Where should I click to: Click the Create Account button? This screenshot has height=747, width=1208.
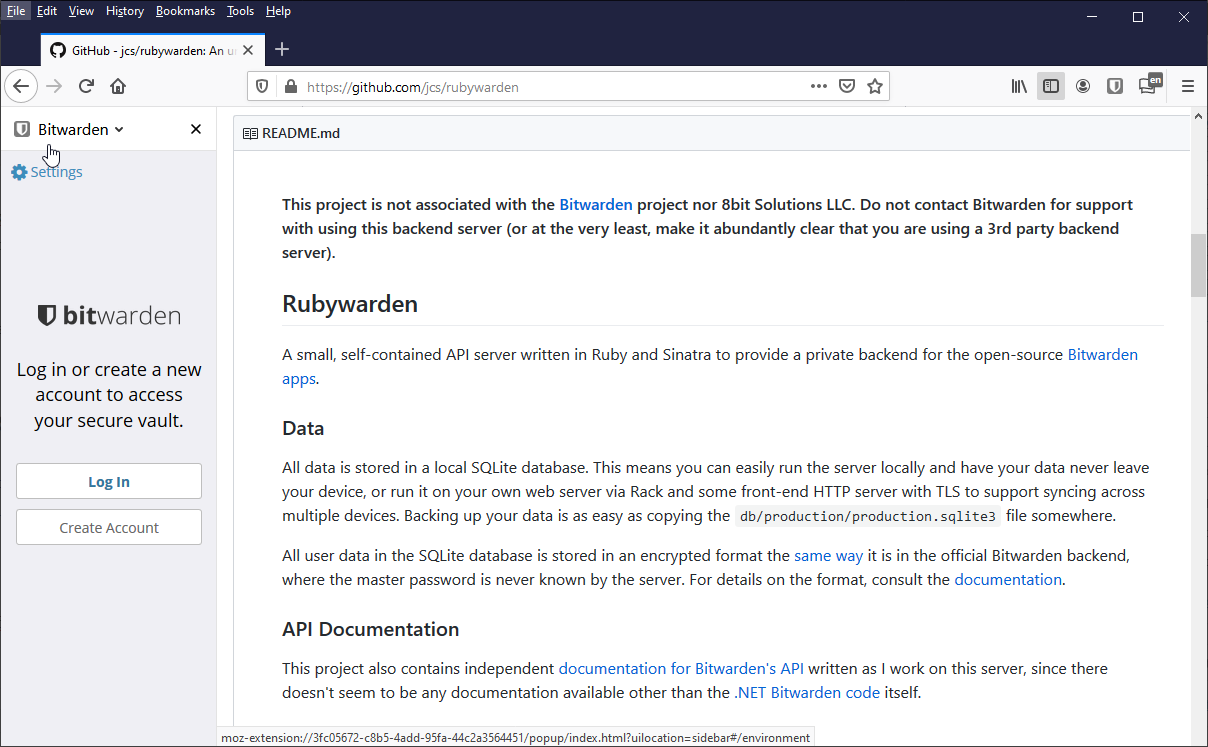(109, 527)
